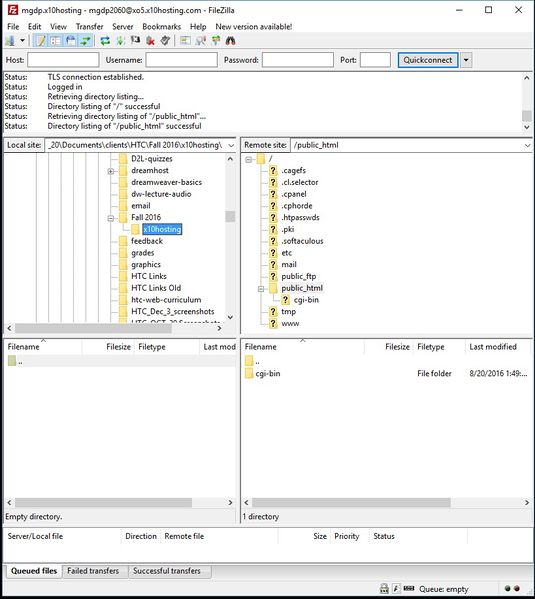Screen dimensions: 535x599
Task: Select the public_ftp remote folder
Action: 298,276
